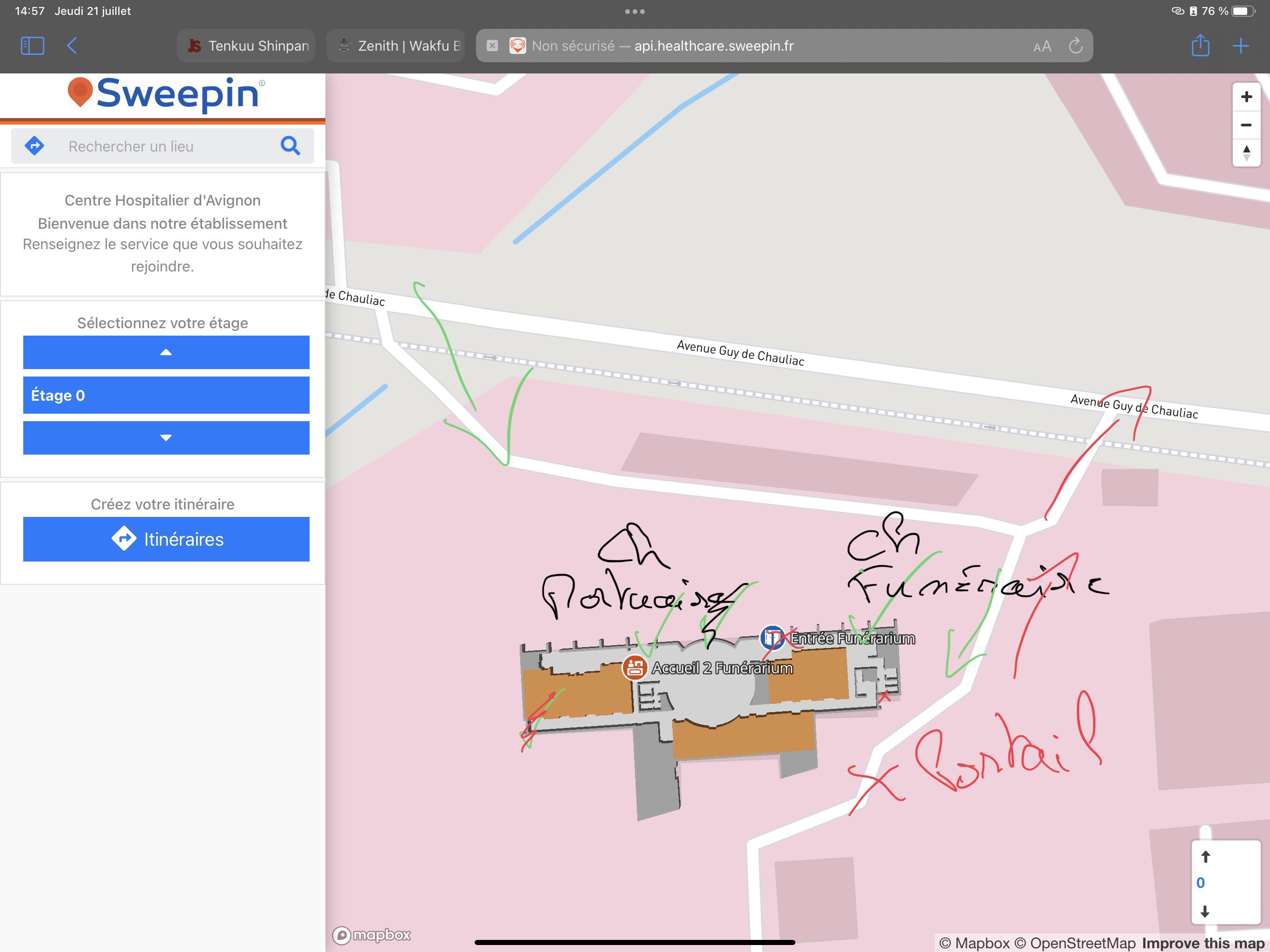
Task: Open Safari share menu
Action: pyautogui.click(x=1200, y=46)
